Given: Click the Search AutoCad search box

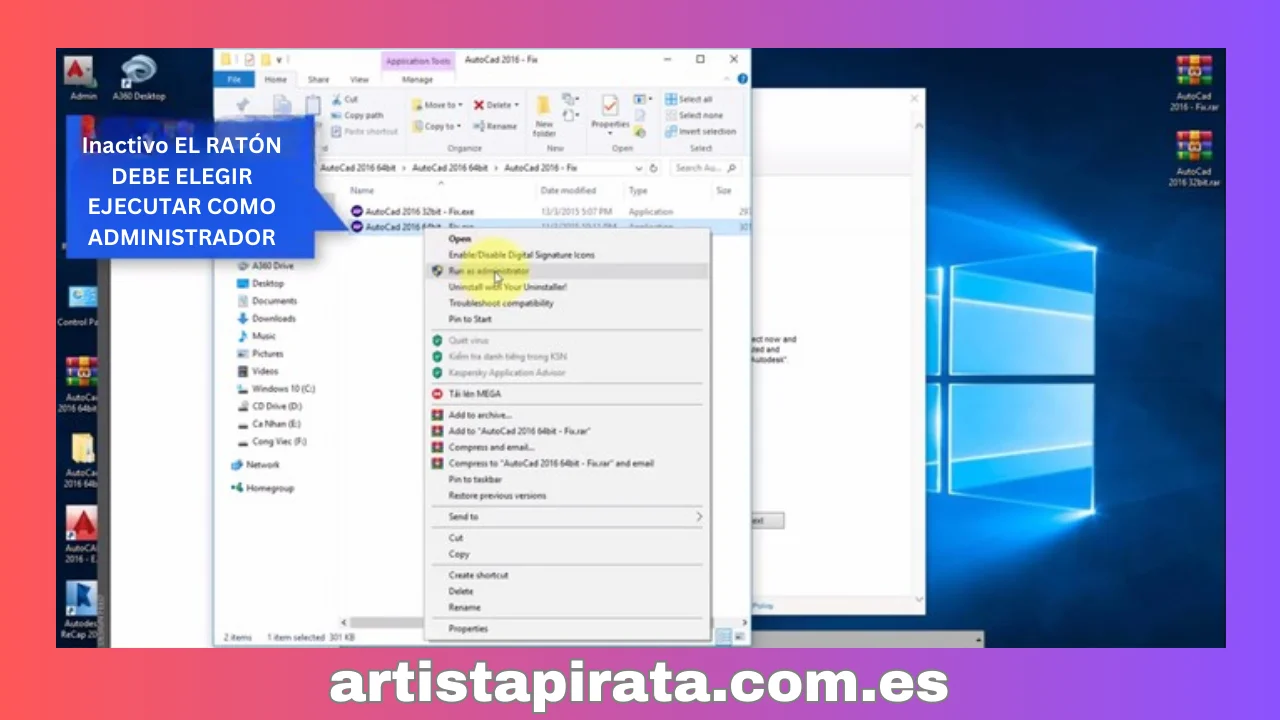Looking at the screenshot, I should (x=705, y=168).
